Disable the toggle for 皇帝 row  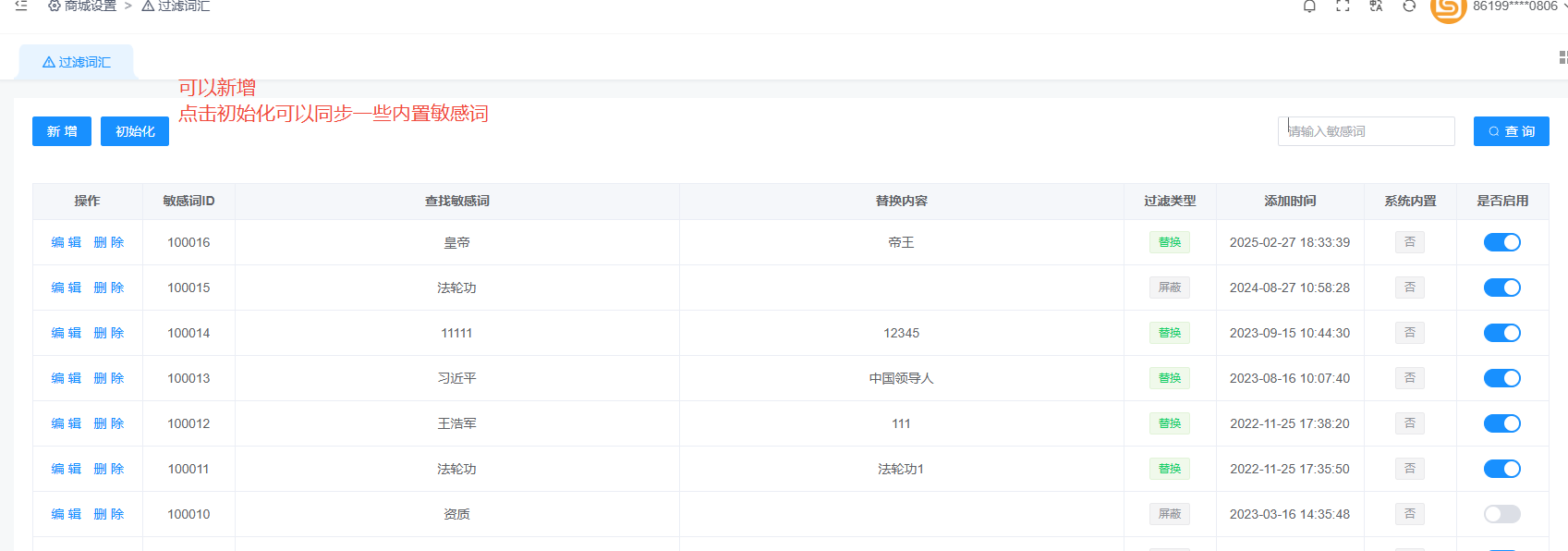(1501, 242)
